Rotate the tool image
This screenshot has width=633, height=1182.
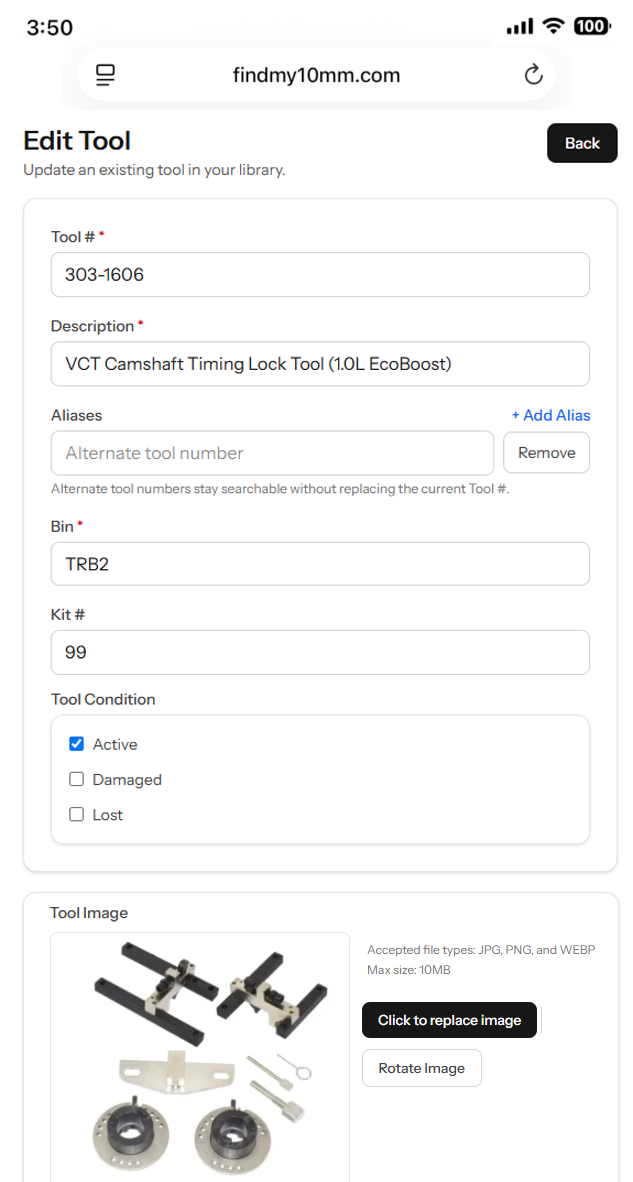click(421, 1068)
